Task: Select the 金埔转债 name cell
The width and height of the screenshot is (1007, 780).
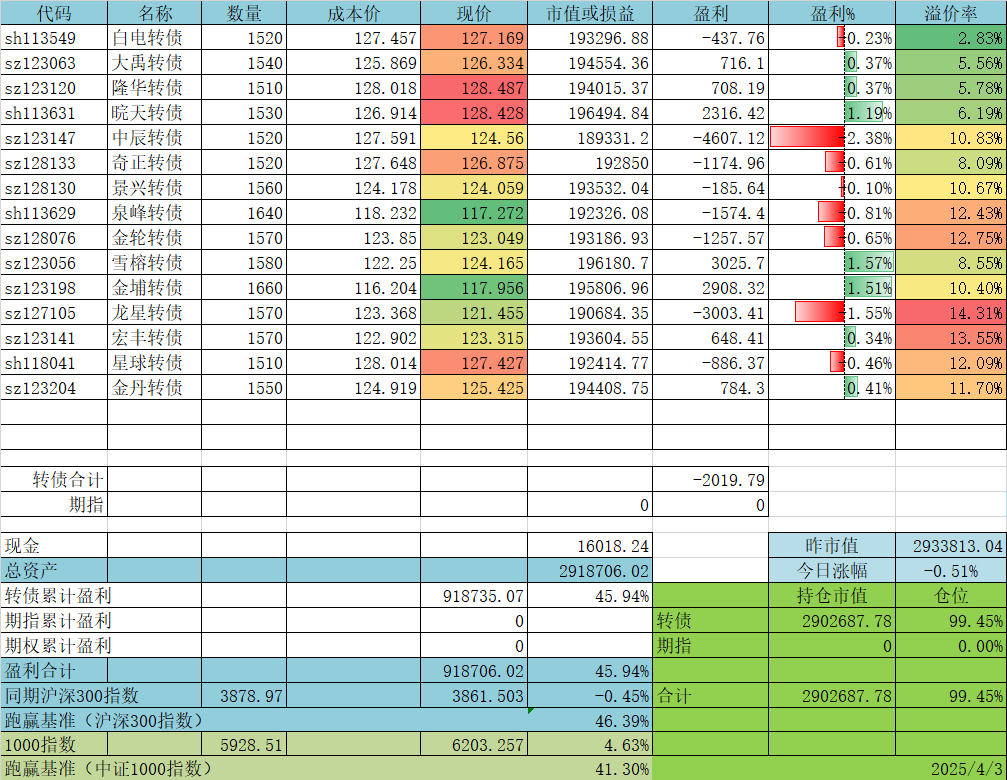Action: [x=155, y=288]
